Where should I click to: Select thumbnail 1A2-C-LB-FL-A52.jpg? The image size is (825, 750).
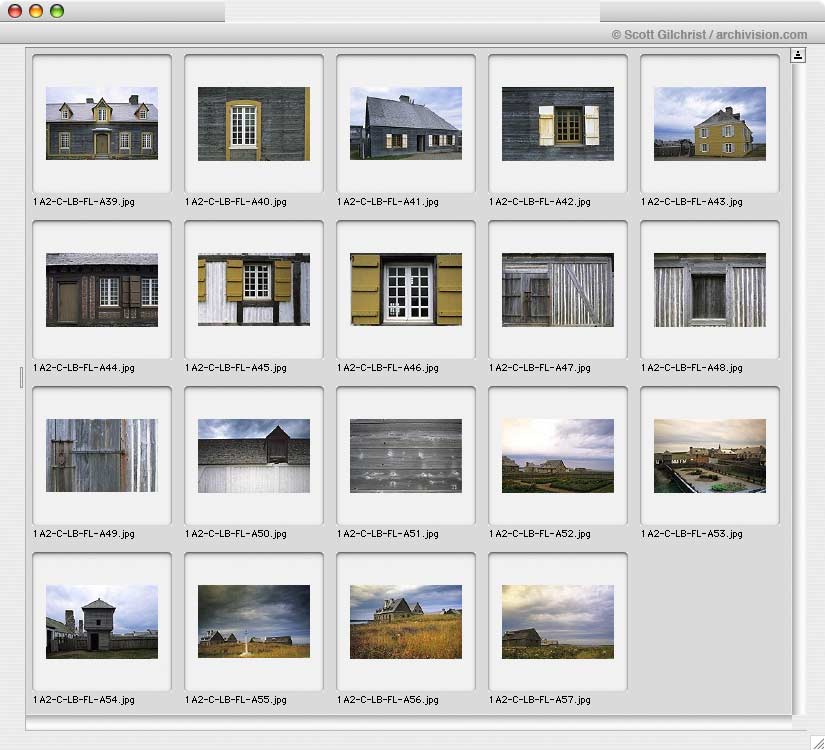(558, 455)
